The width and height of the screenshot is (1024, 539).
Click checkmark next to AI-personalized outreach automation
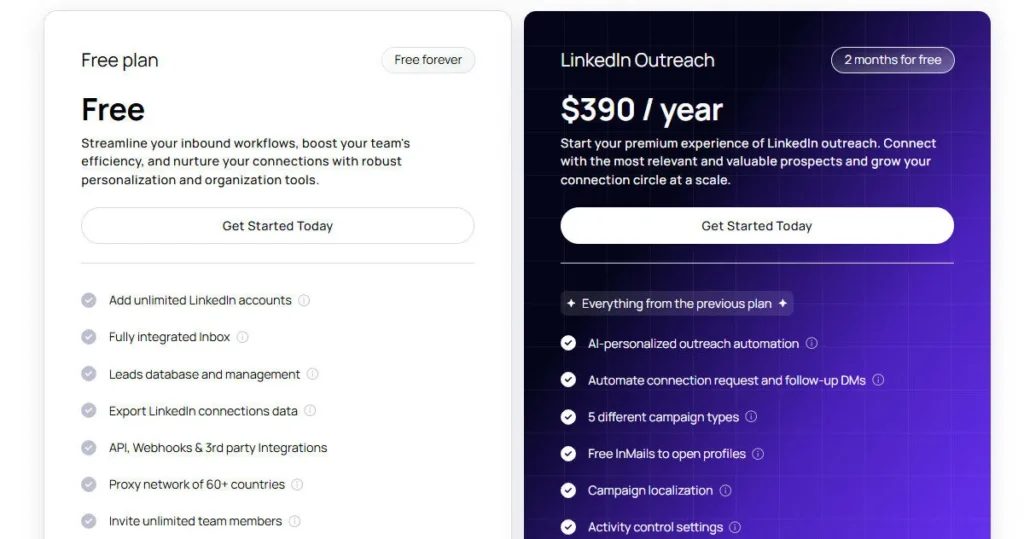pyautogui.click(x=568, y=344)
